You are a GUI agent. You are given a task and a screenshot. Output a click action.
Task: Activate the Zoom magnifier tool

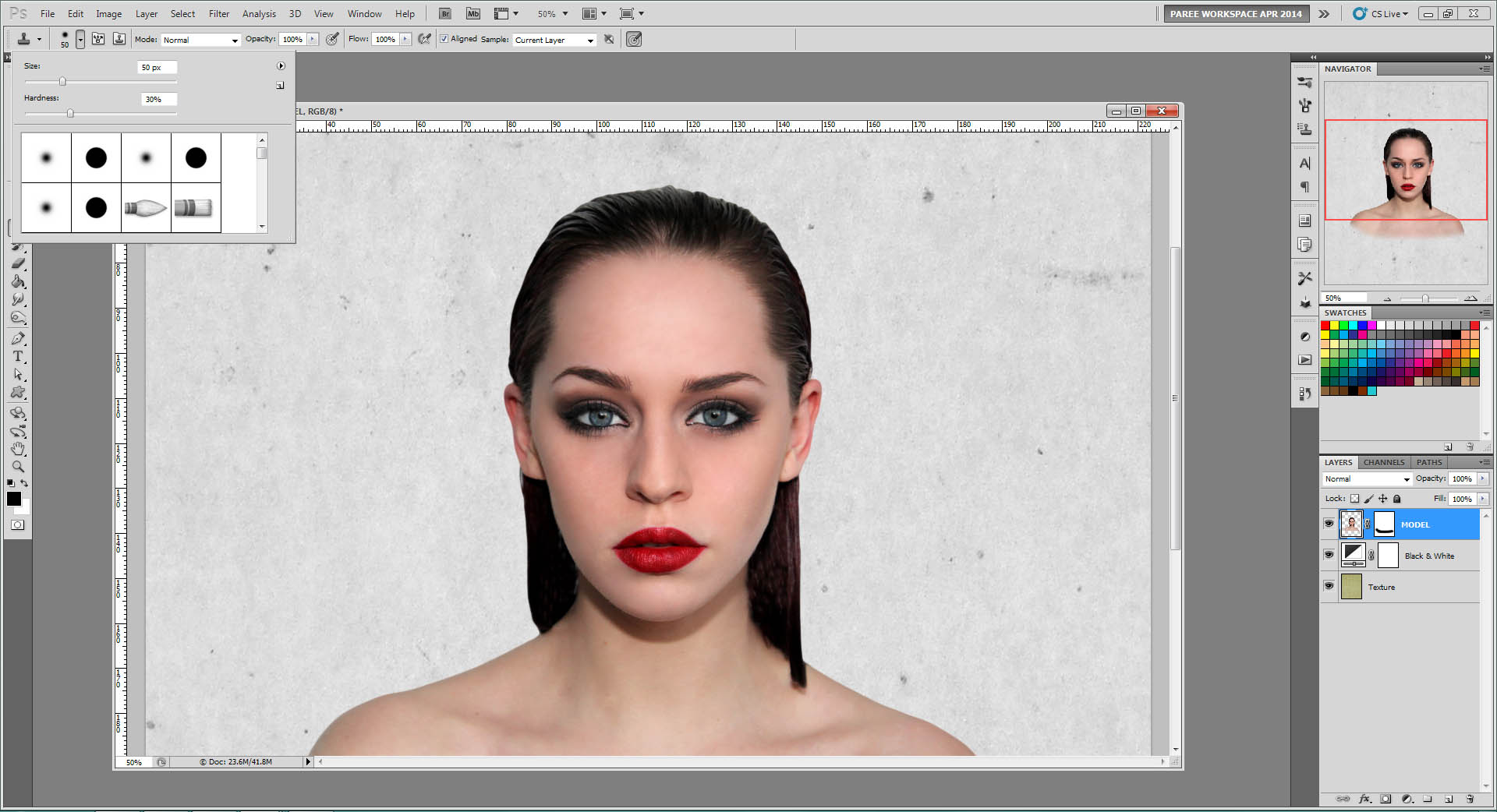pos(18,467)
